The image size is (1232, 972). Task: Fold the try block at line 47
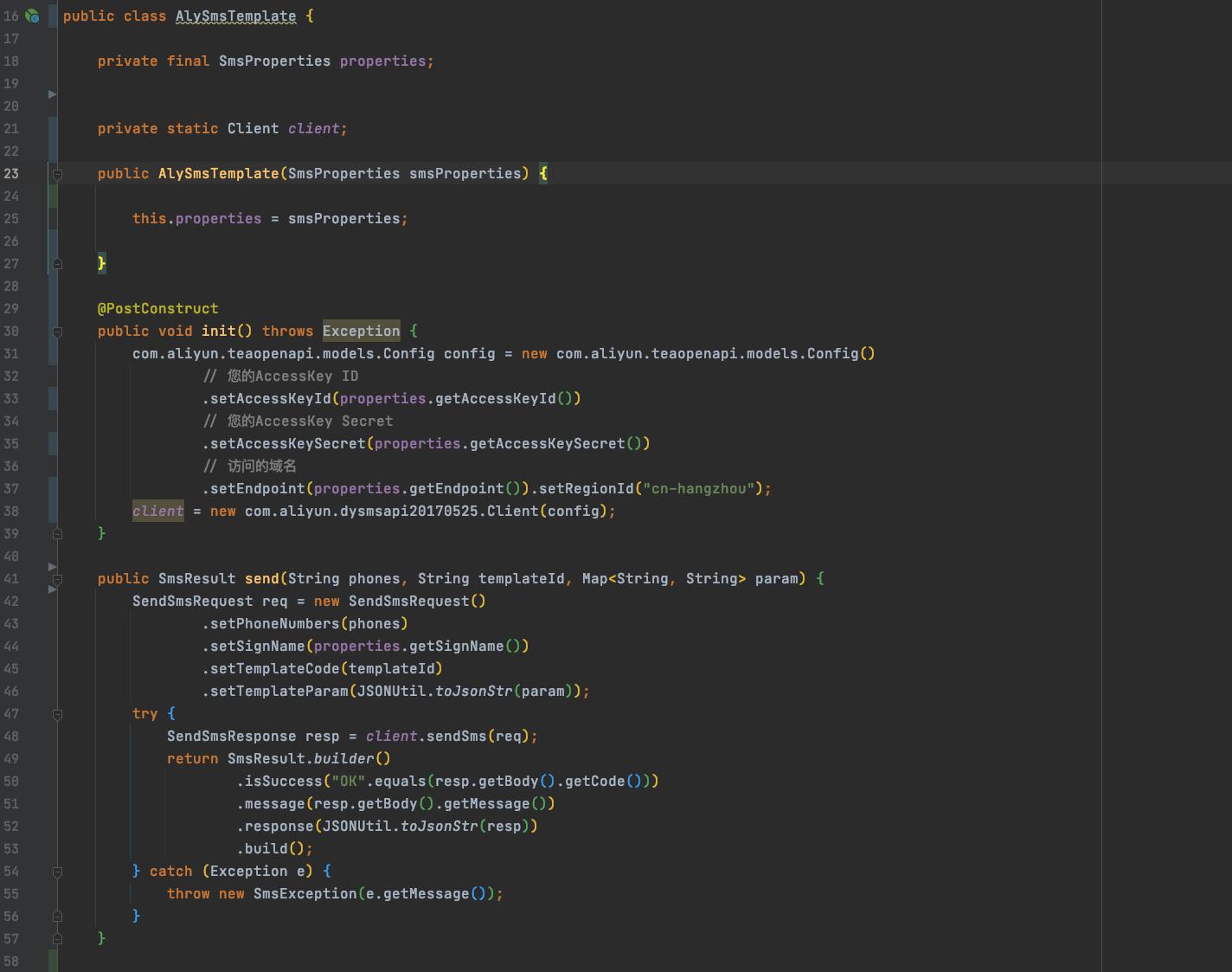pyautogui.click(x=57, y=714)
